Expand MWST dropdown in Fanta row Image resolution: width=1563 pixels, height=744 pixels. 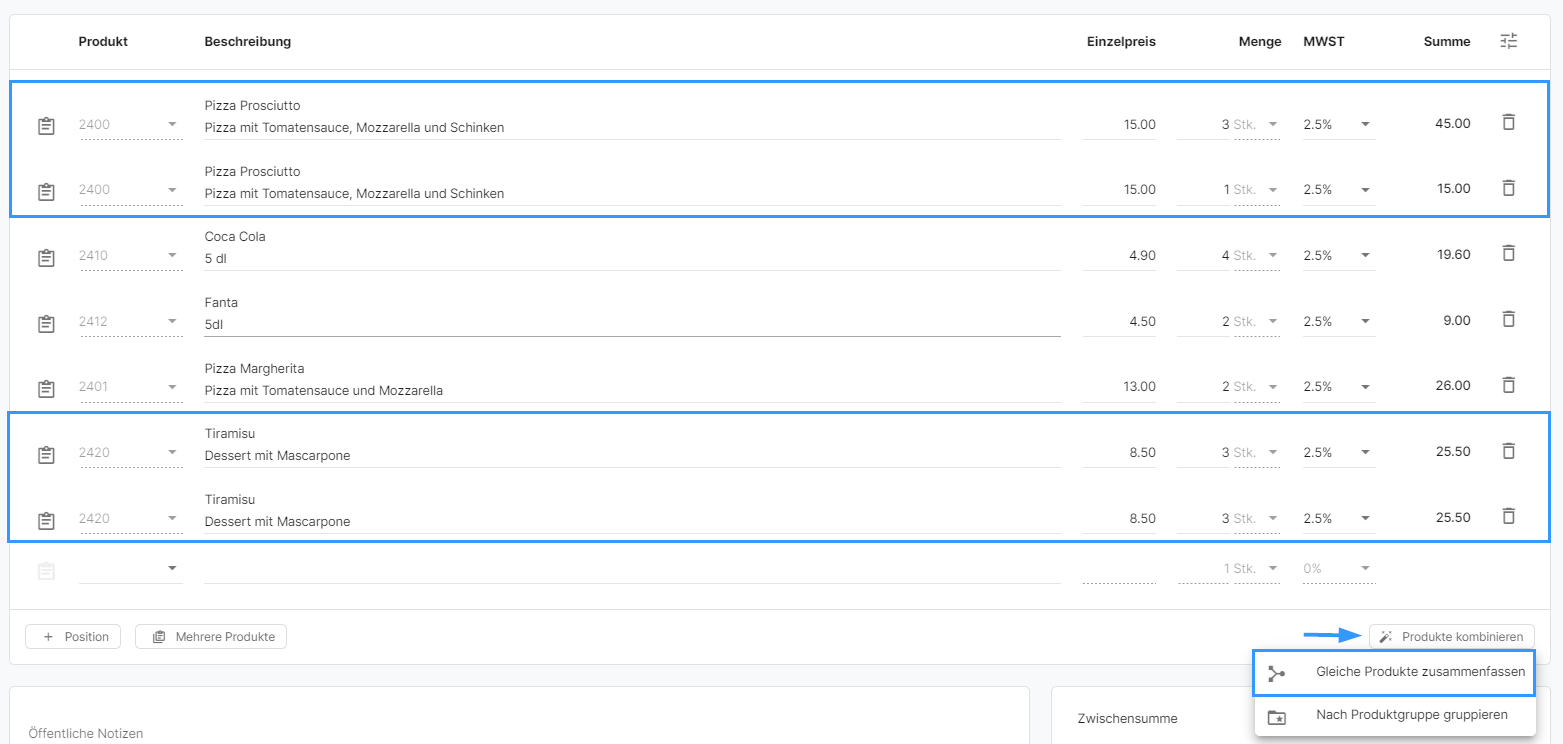tap(1338, 322)
